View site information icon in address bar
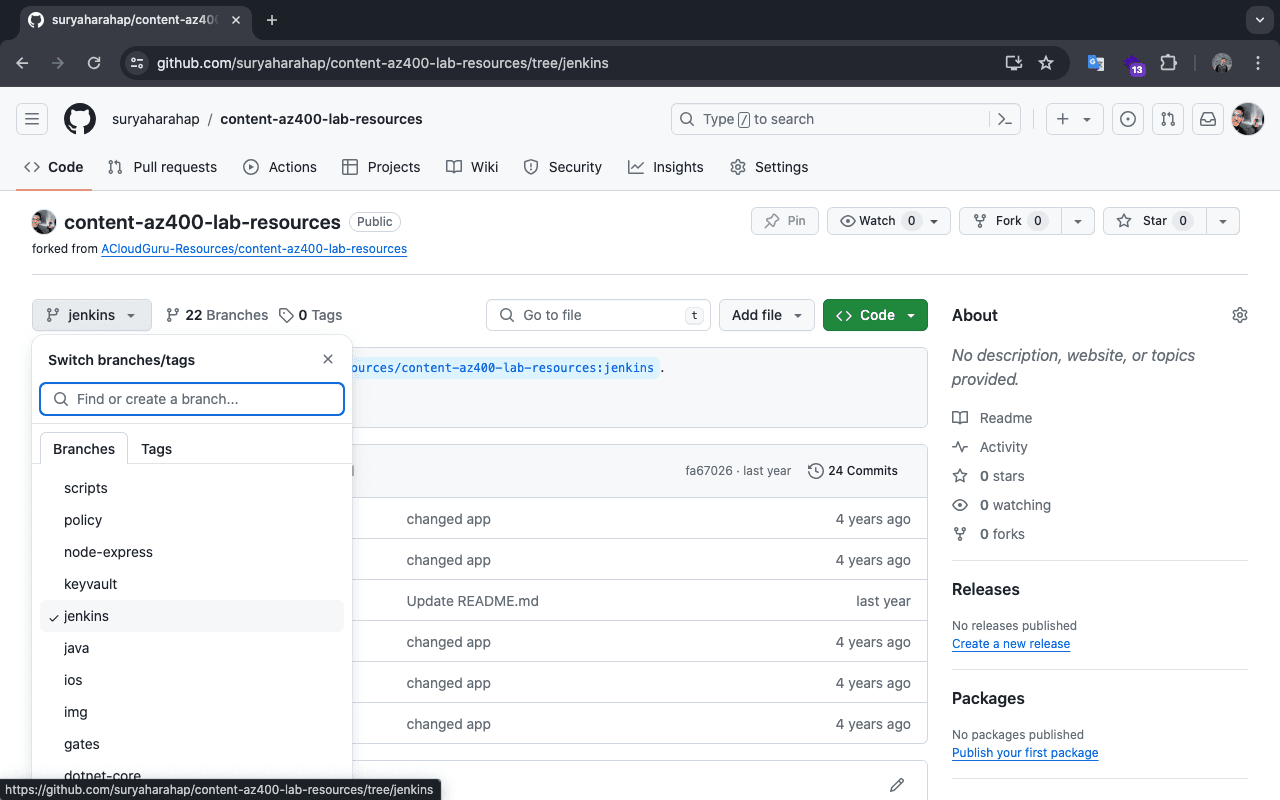Screen dimensions: 1280x800 tap(137, 63)
